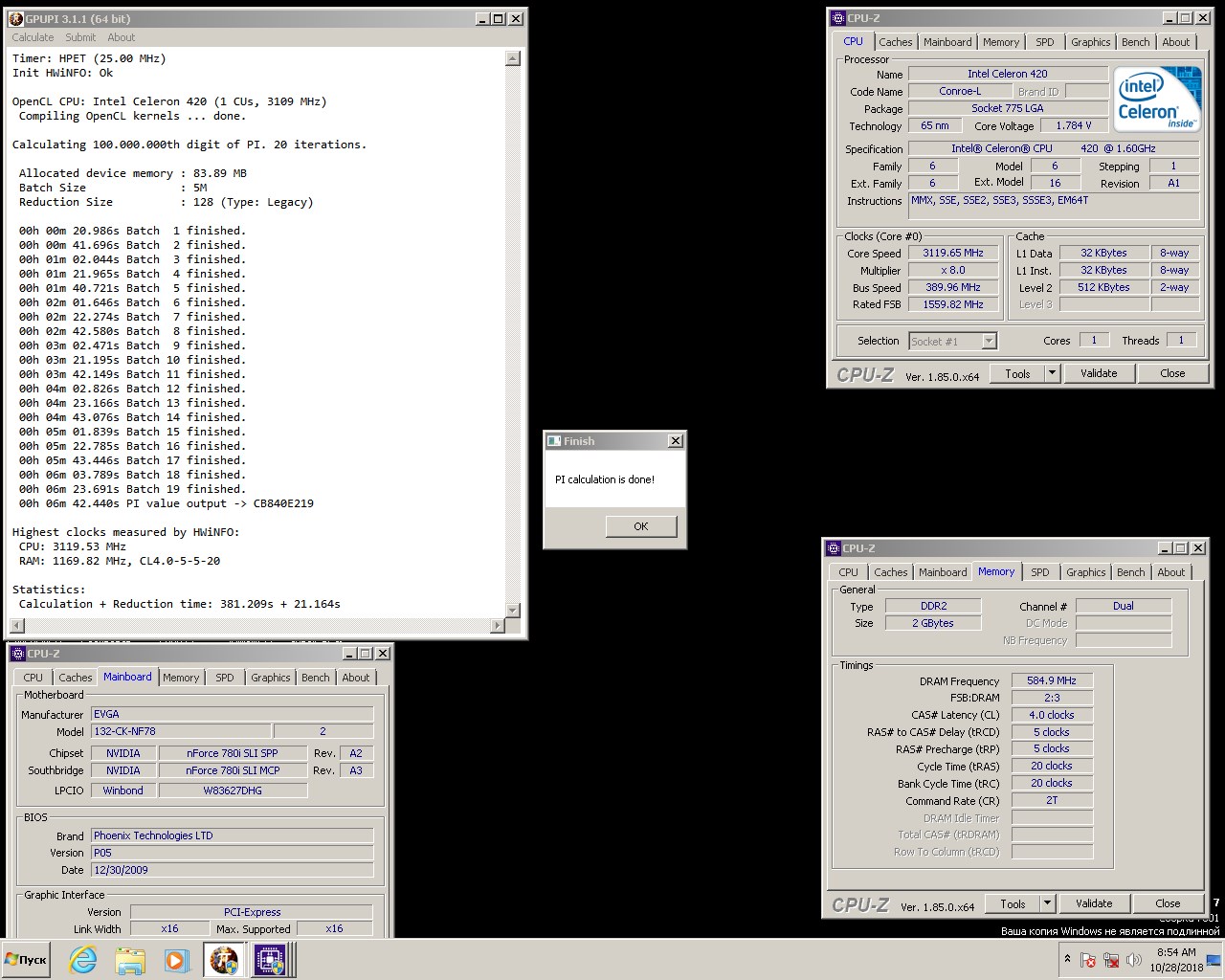Image resolution: width=1225 pixels, height=980 pixels.
Task: Switch to Mainboard tab in CPU-Z Memory window
Action: click(x=943, y=572)
